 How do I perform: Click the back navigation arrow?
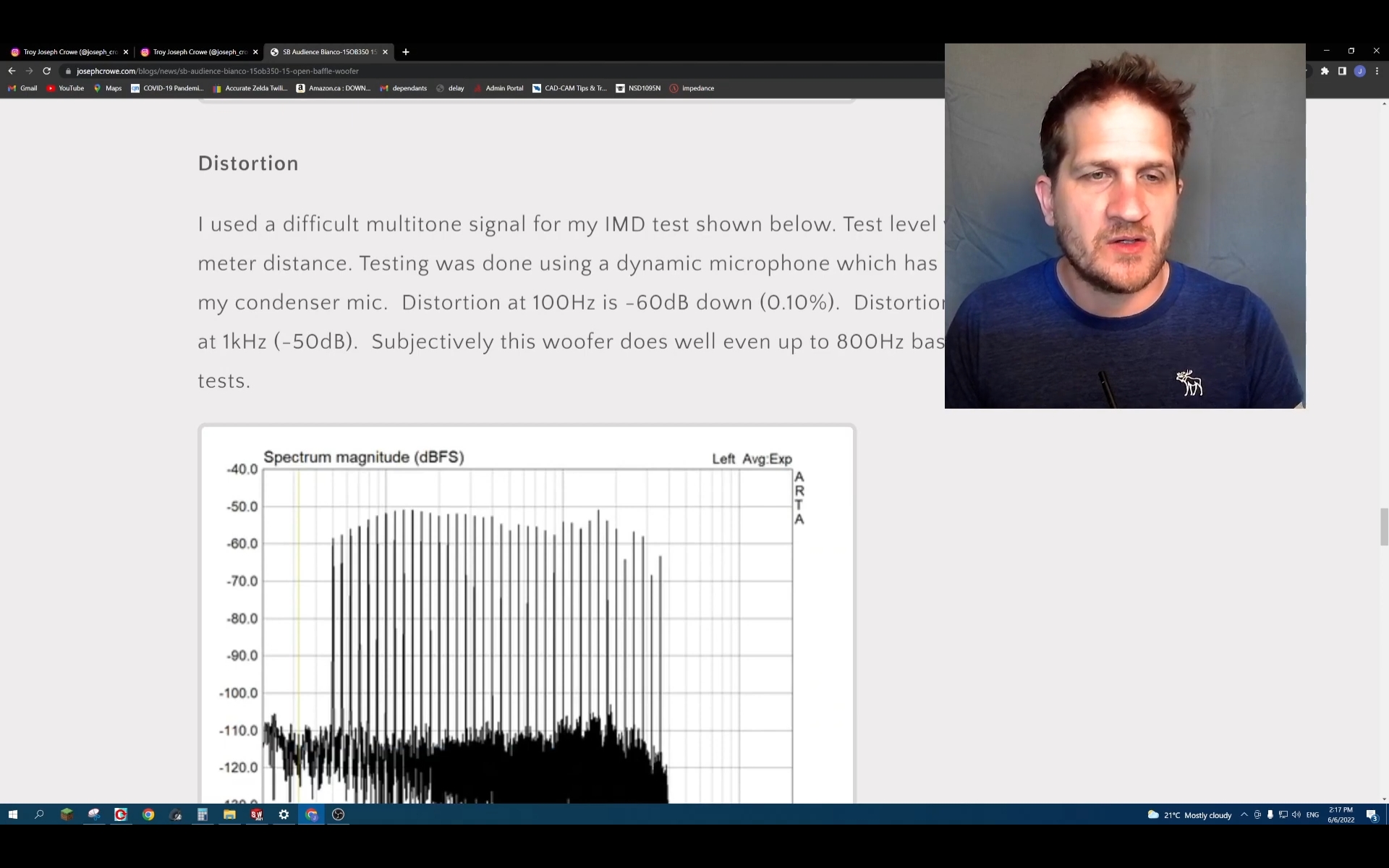[x=12, y=70]
